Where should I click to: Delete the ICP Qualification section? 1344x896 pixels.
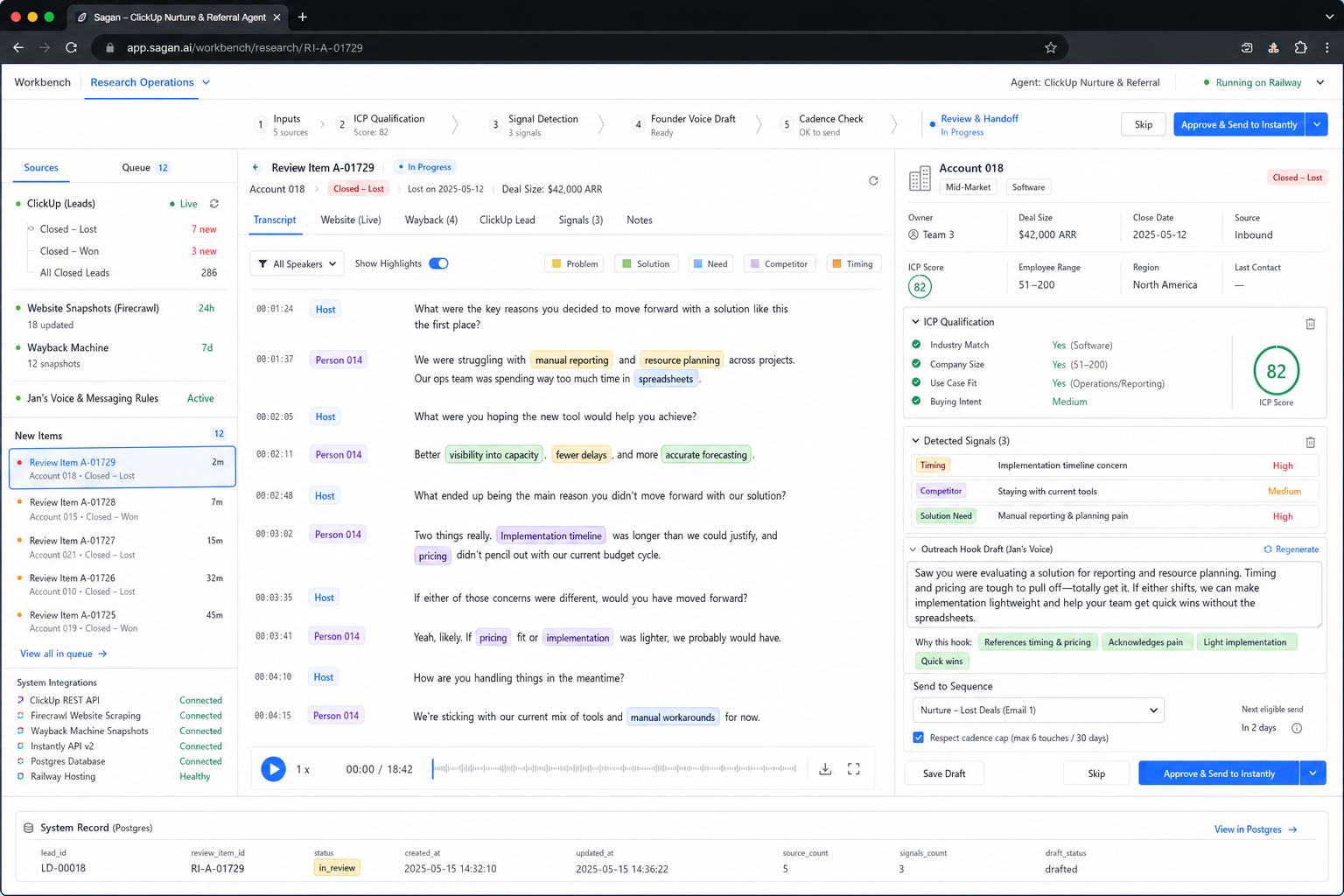click(1311, 324)
